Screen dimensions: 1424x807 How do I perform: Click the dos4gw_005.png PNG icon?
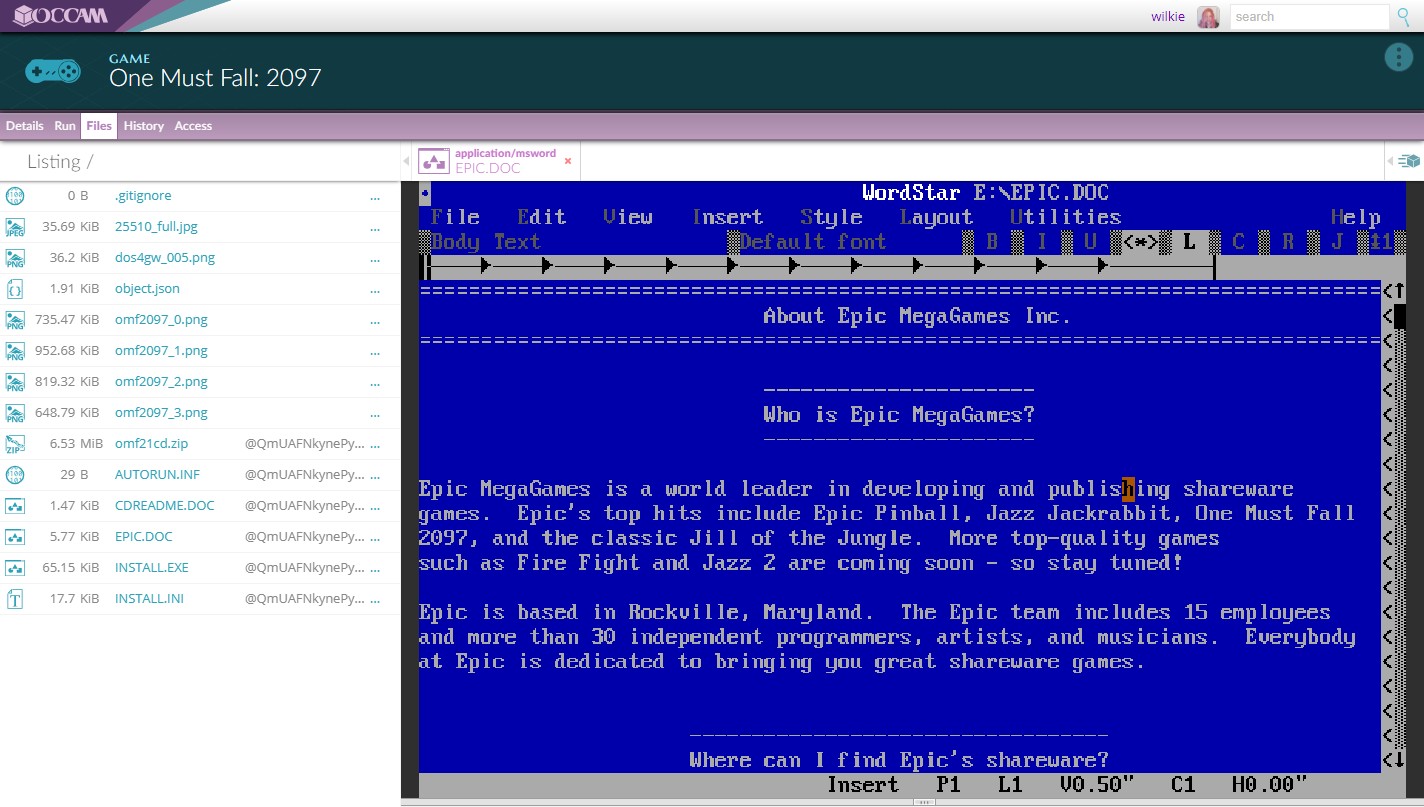15,258
